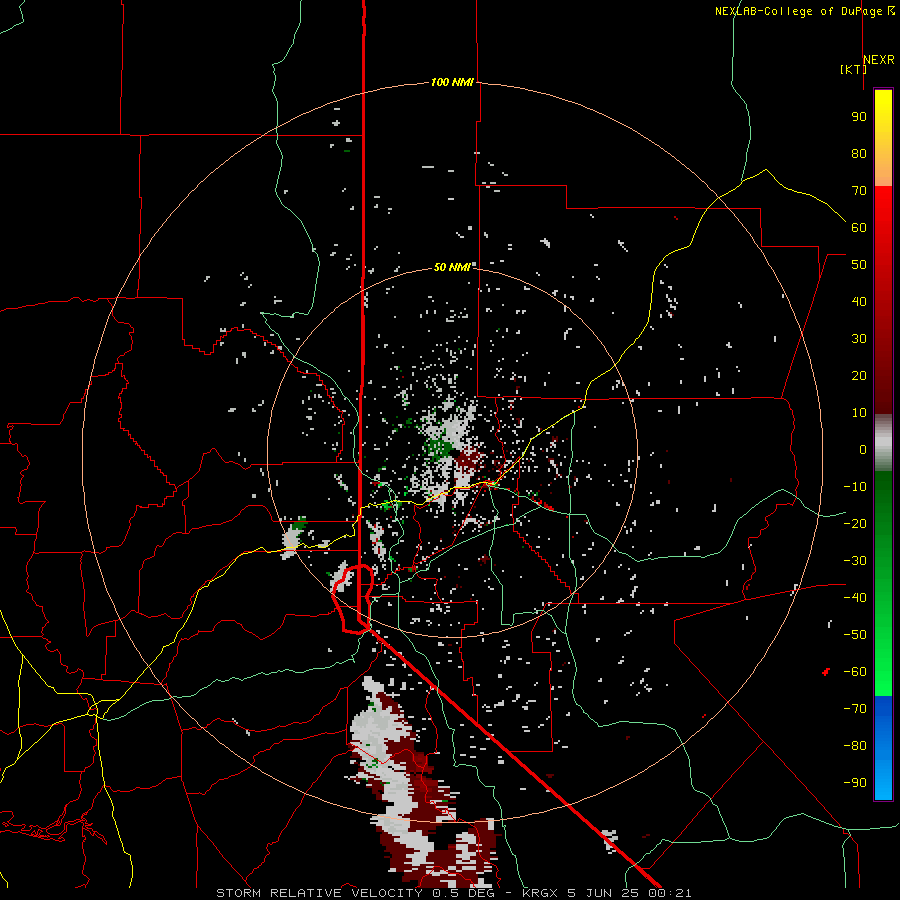
Task: Click the KRGX station ID in caption
Action: point(541,893)
